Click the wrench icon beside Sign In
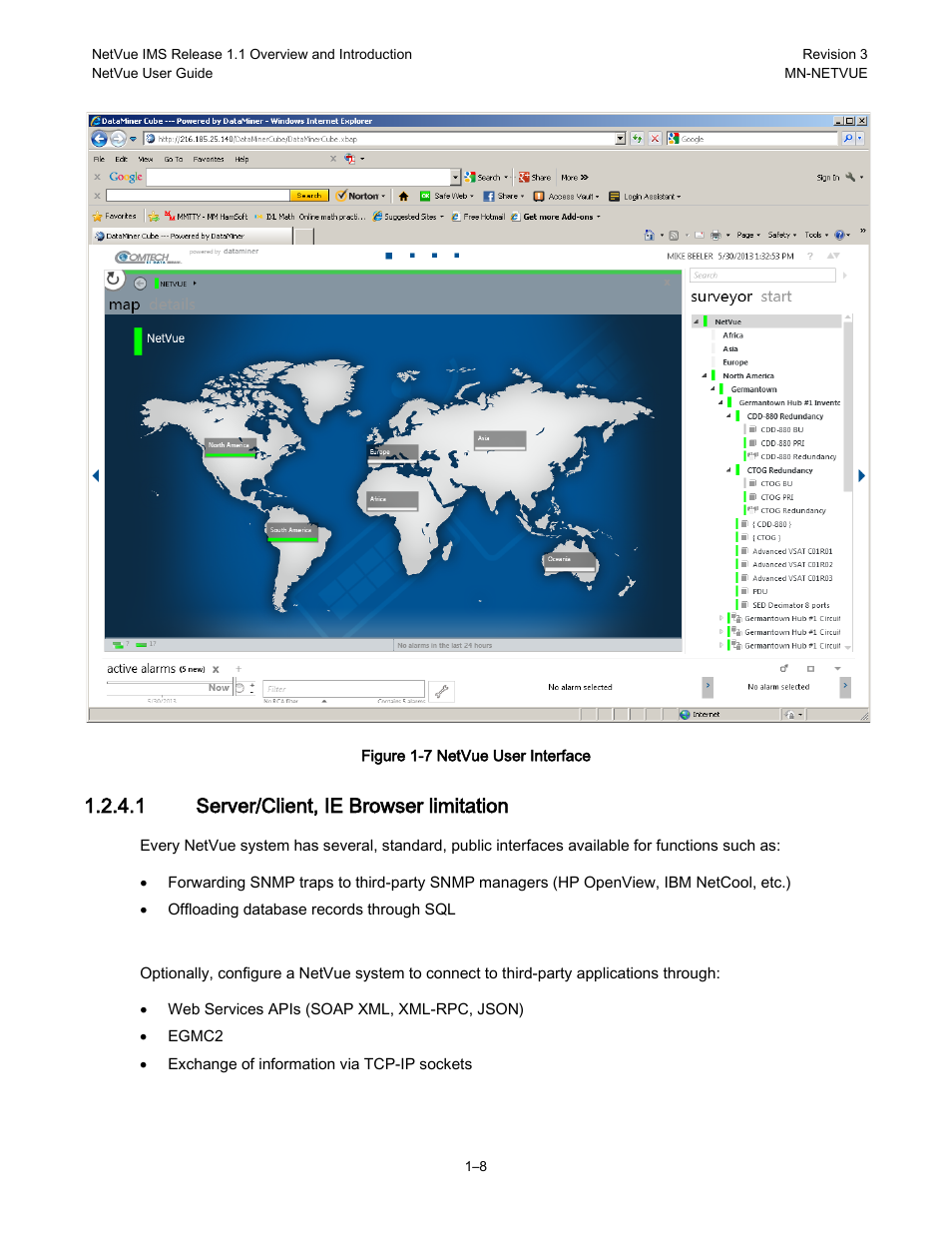This screenshot has width=952, height=1233. 850,177
